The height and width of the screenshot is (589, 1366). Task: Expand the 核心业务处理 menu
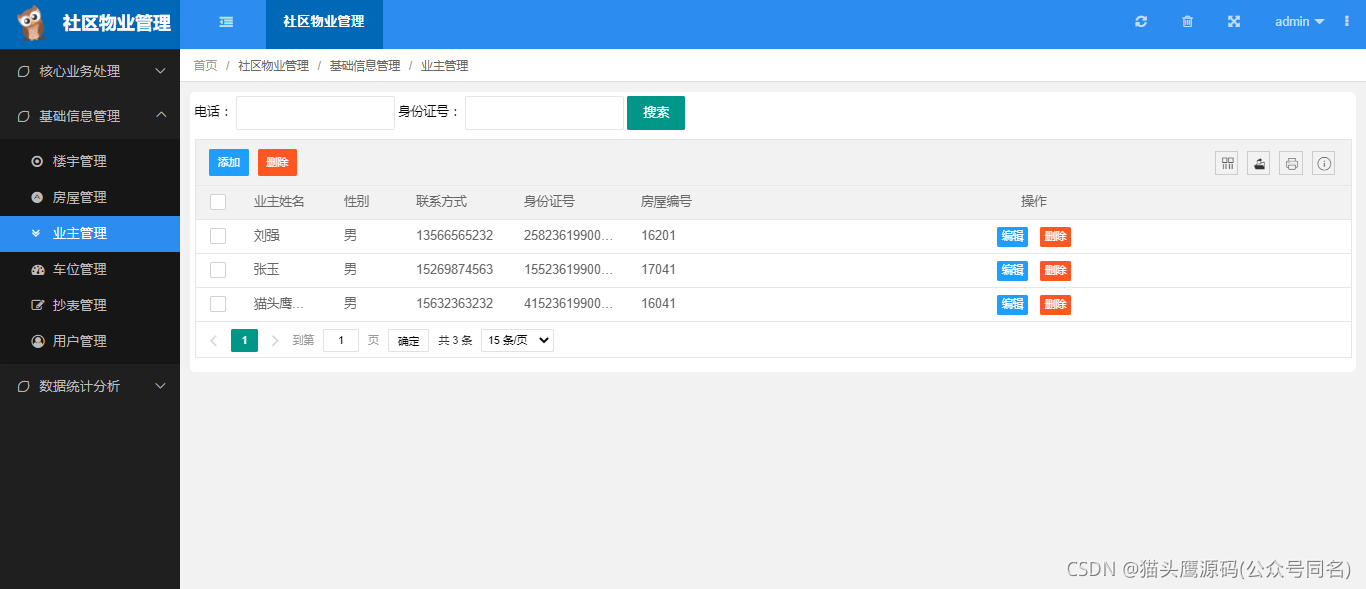pyautogui.click(x=90, y=71)
